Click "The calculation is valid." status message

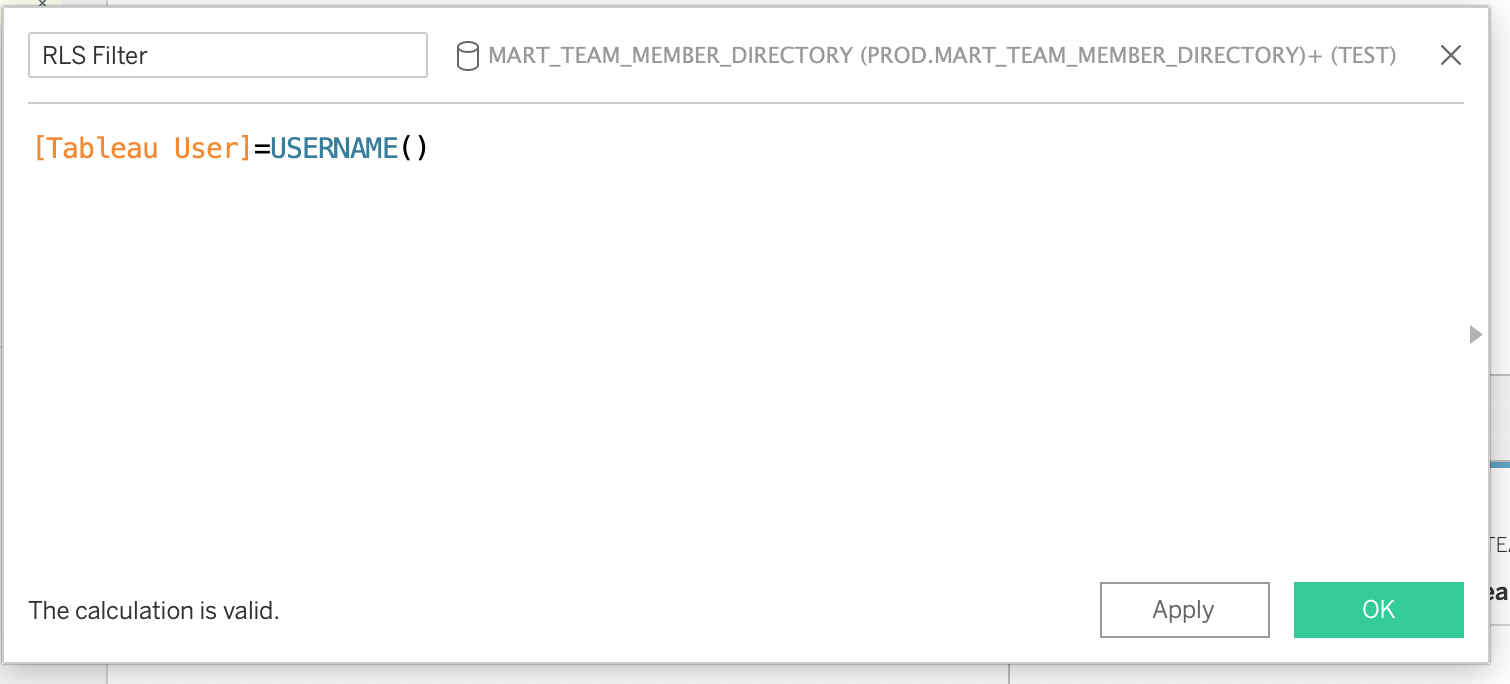click(x=154, y=610)
